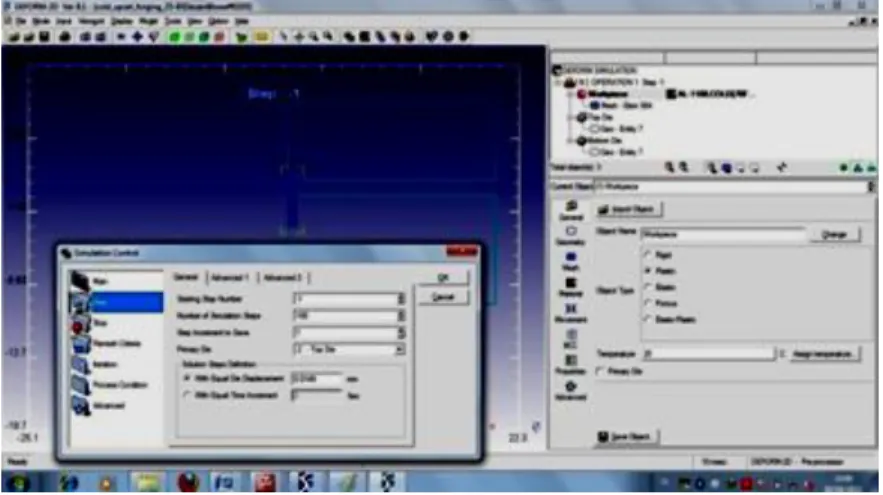Click the die displacement value field
This screenshot has height=495, width=883.
pos(317,379)
